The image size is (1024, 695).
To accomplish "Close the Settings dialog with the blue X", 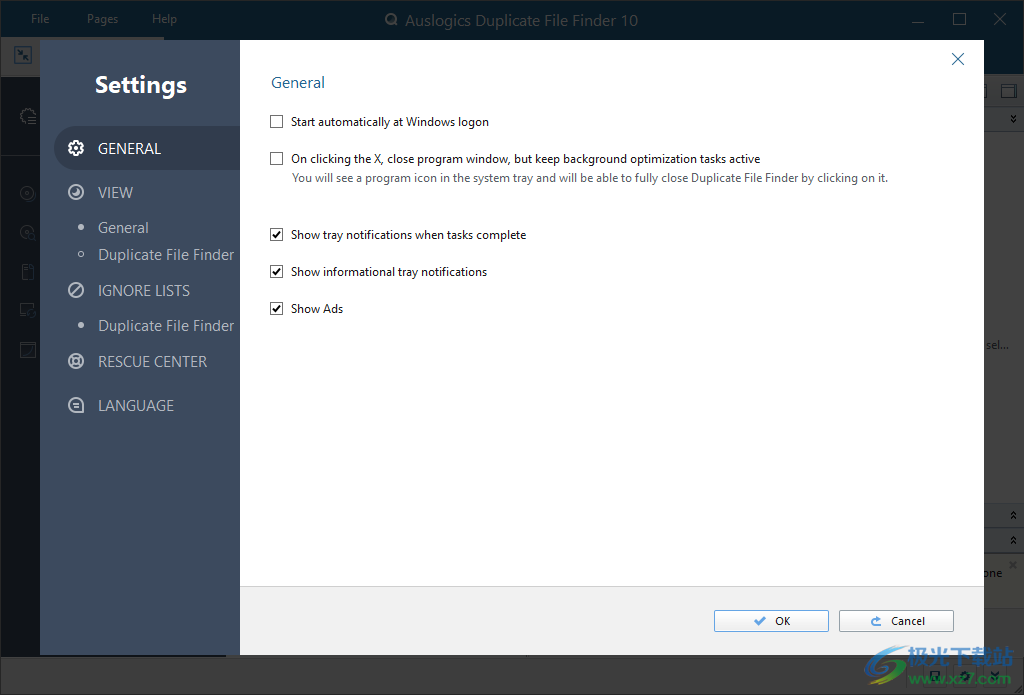I will coord(957,59).
